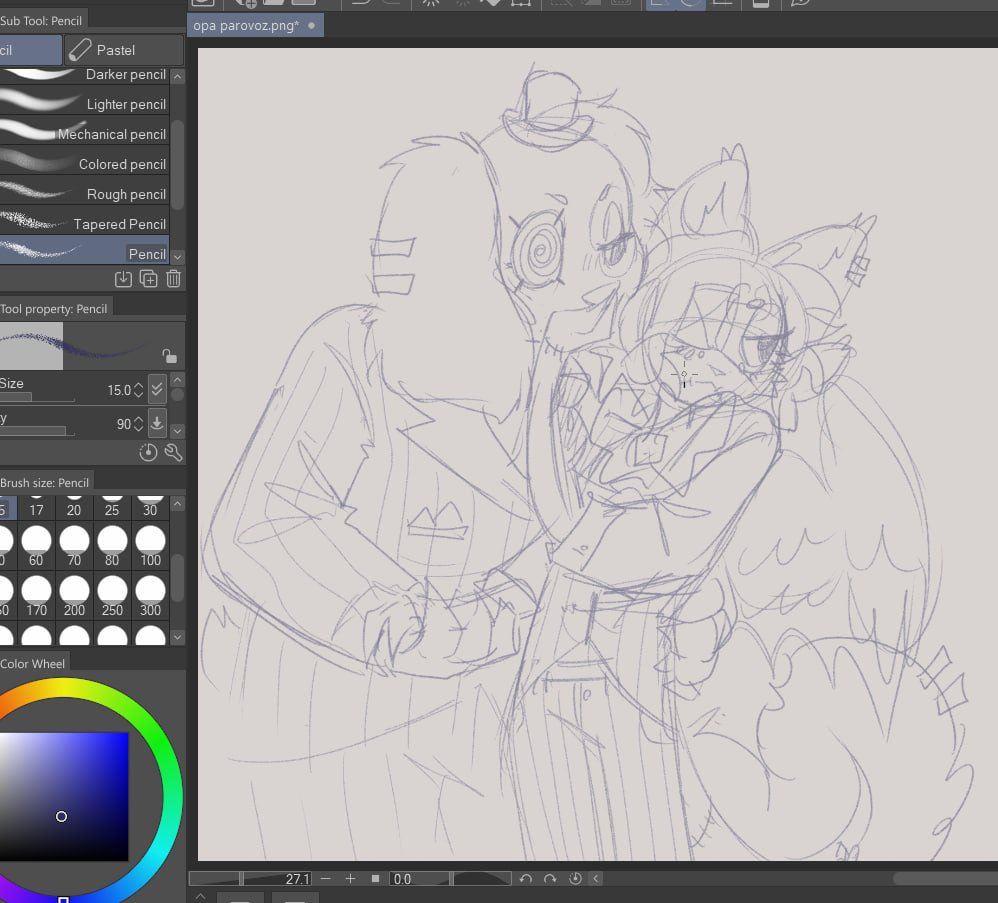Choose the Mechanical pencil sub tool
Viewport: 998px width, 903px height.
click(84, 134)
